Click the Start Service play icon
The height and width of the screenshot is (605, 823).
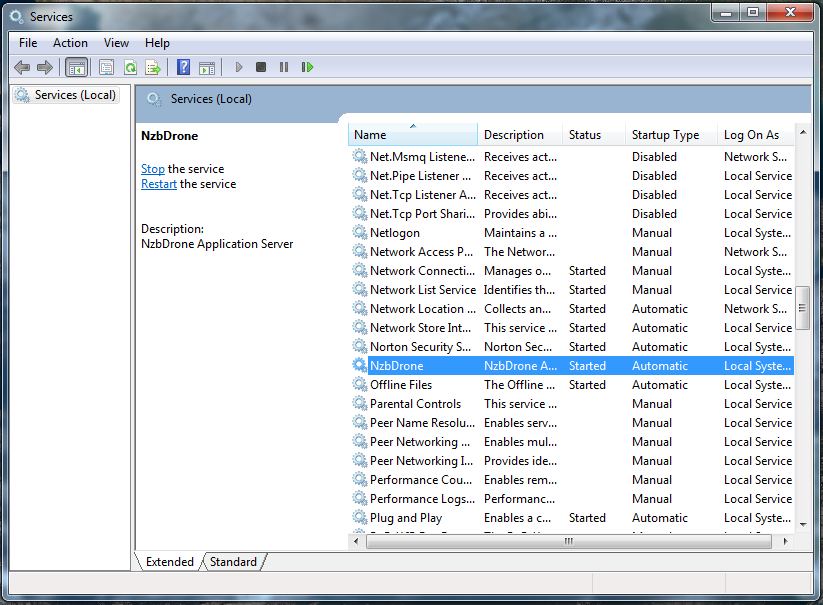239,67
